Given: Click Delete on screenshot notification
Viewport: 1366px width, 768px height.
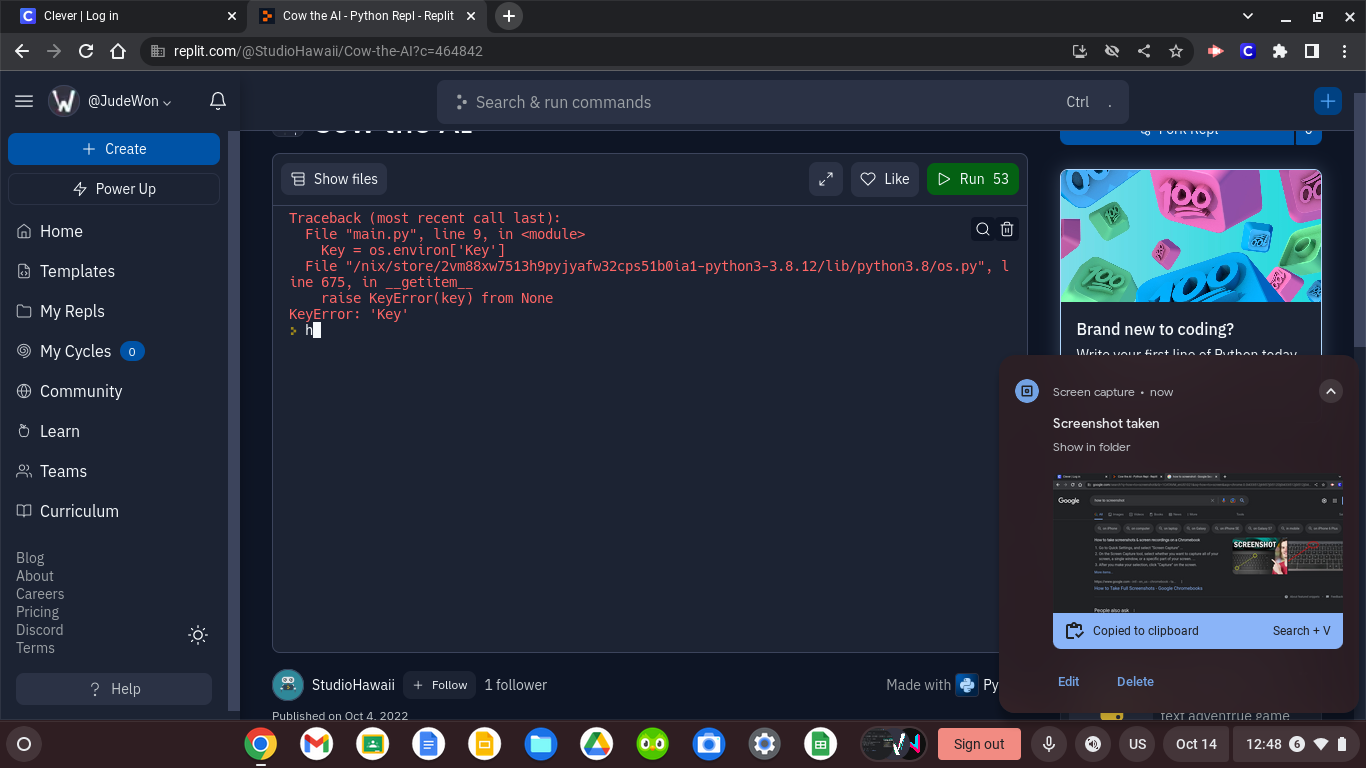Looking at the screenshot, I should pyautogui.click(x=1135, y=681).
